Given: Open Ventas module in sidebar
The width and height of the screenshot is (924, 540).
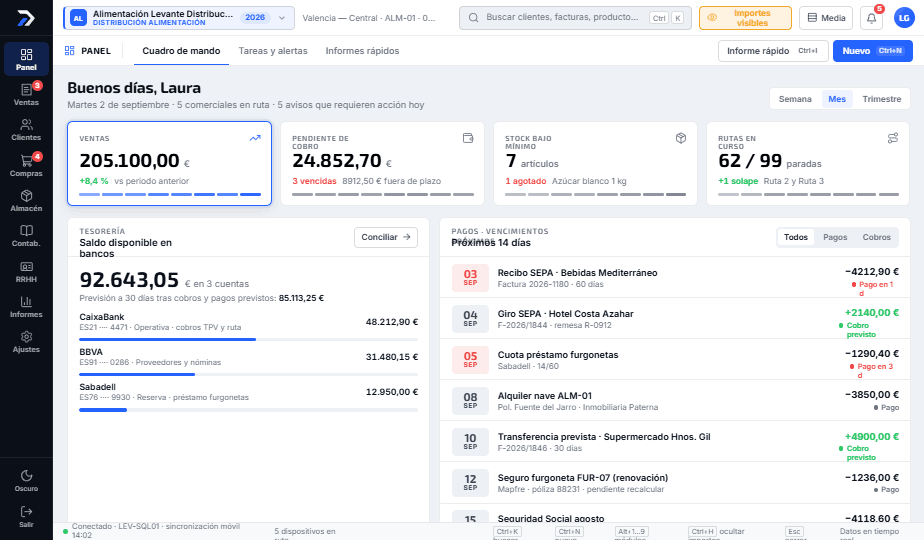Looking at the screenshot, I should pyautogui.click(x=26, y=94).
